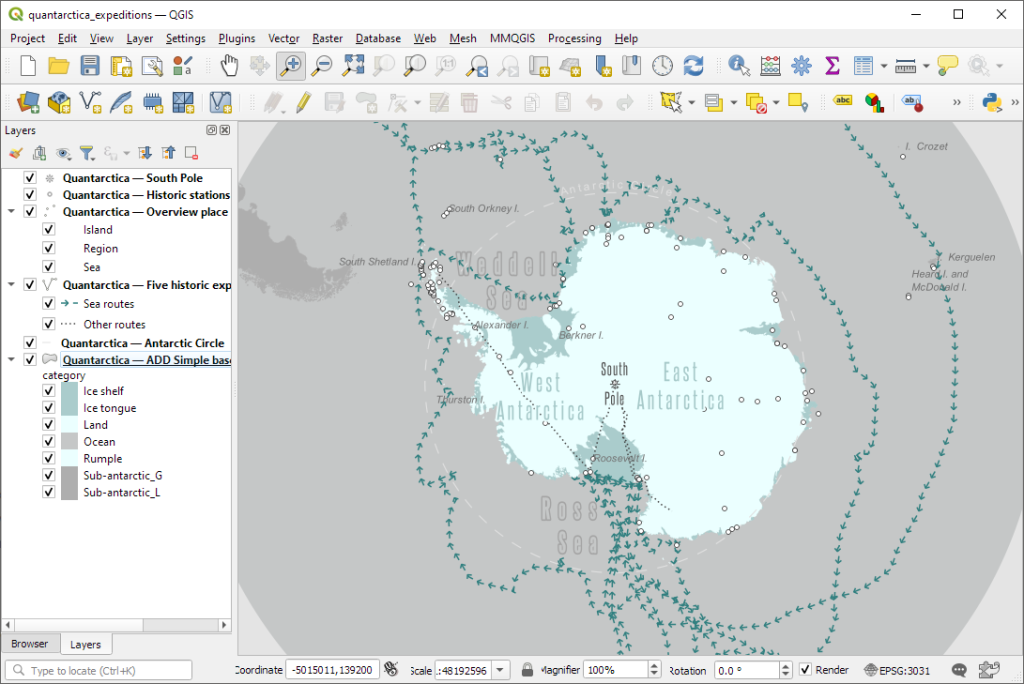Close the Layers panel
Viewport: 1024px width, 684px height.
225,130
